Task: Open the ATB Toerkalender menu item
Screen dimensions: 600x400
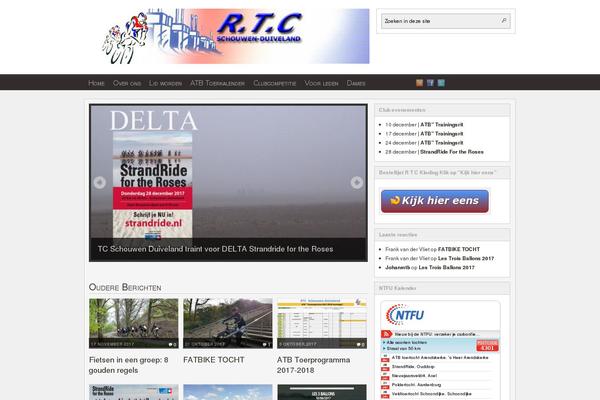Action: pos(217,83)
